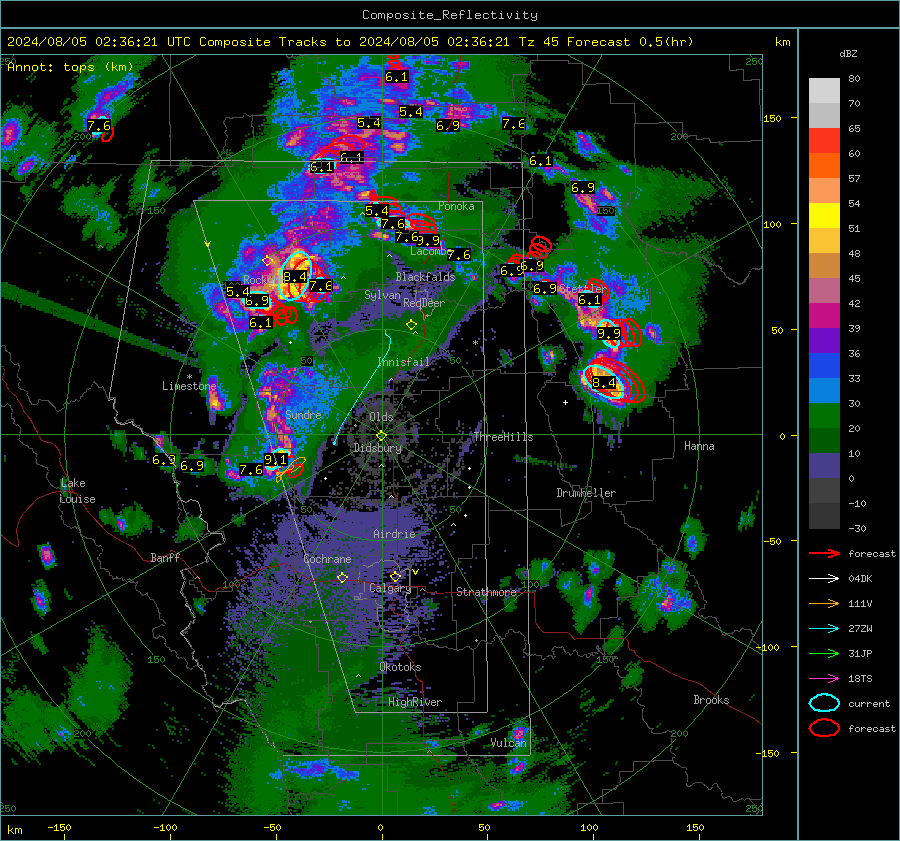Click the Olds city label

click(381, 417)
